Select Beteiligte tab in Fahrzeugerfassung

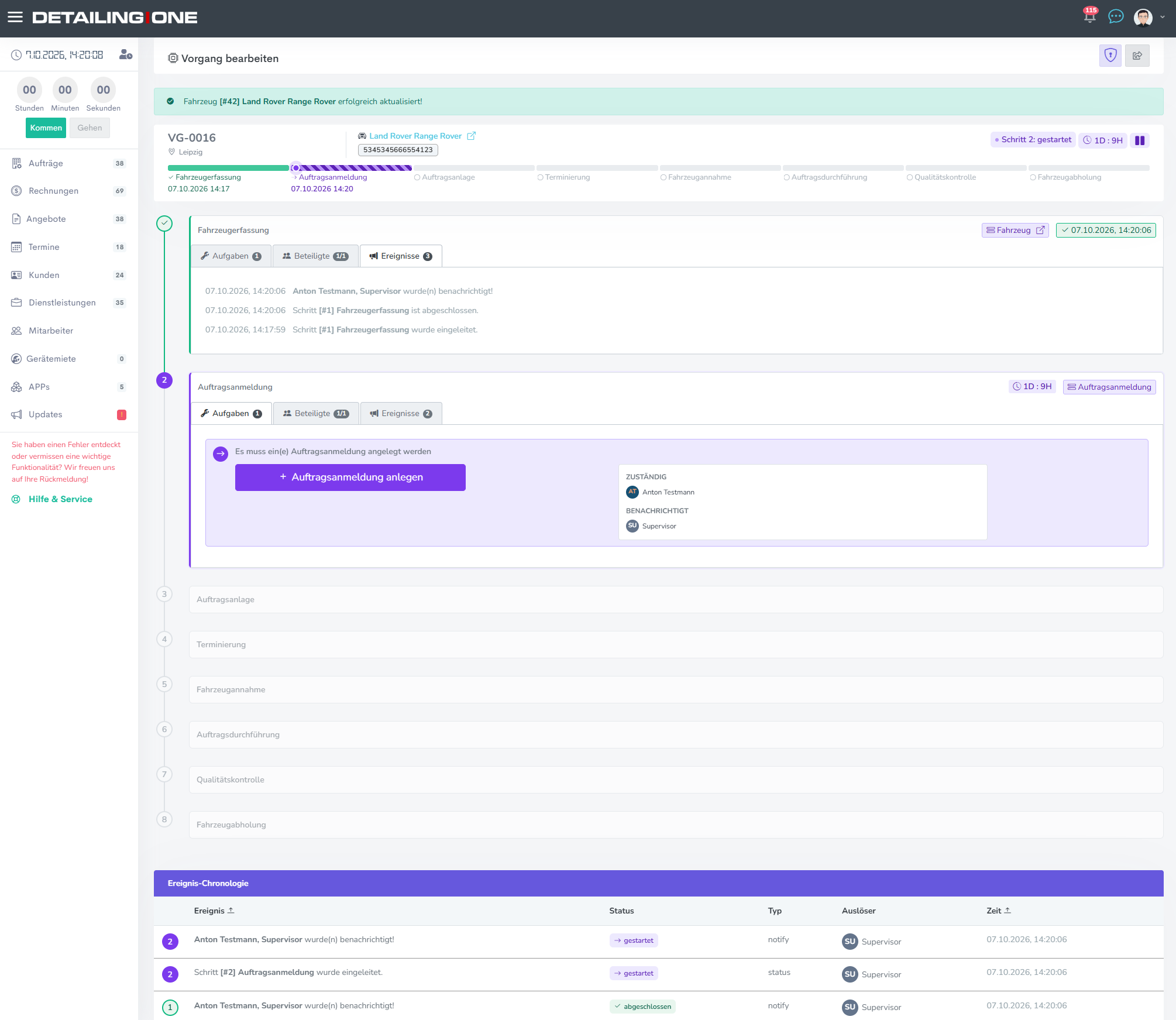(x=315, y=256)
